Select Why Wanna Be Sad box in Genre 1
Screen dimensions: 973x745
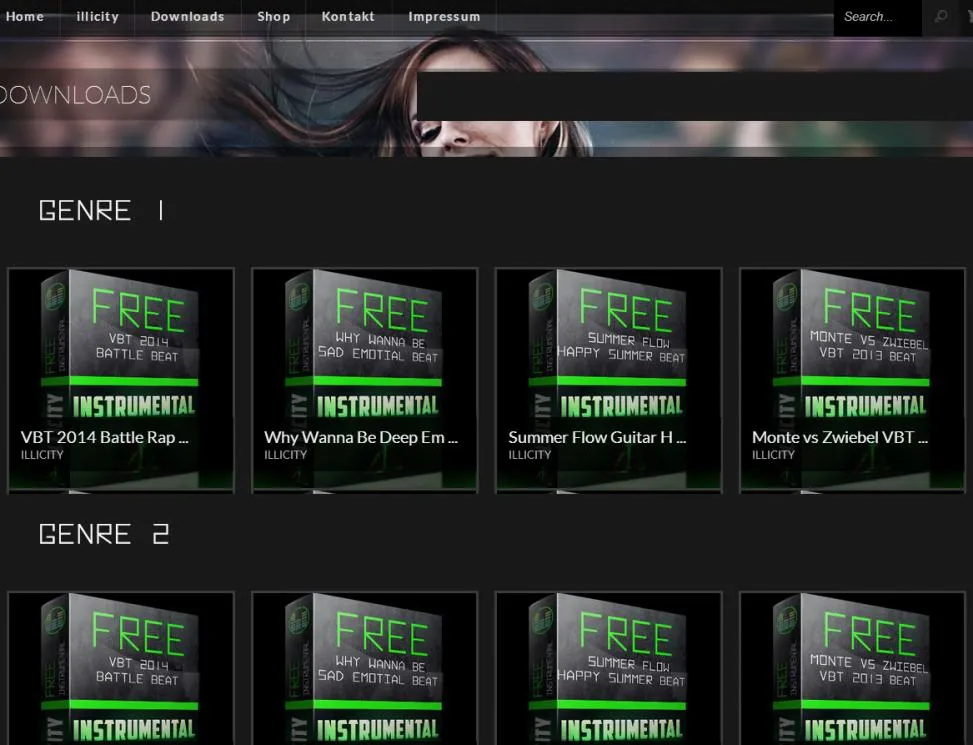coord(365,380)
